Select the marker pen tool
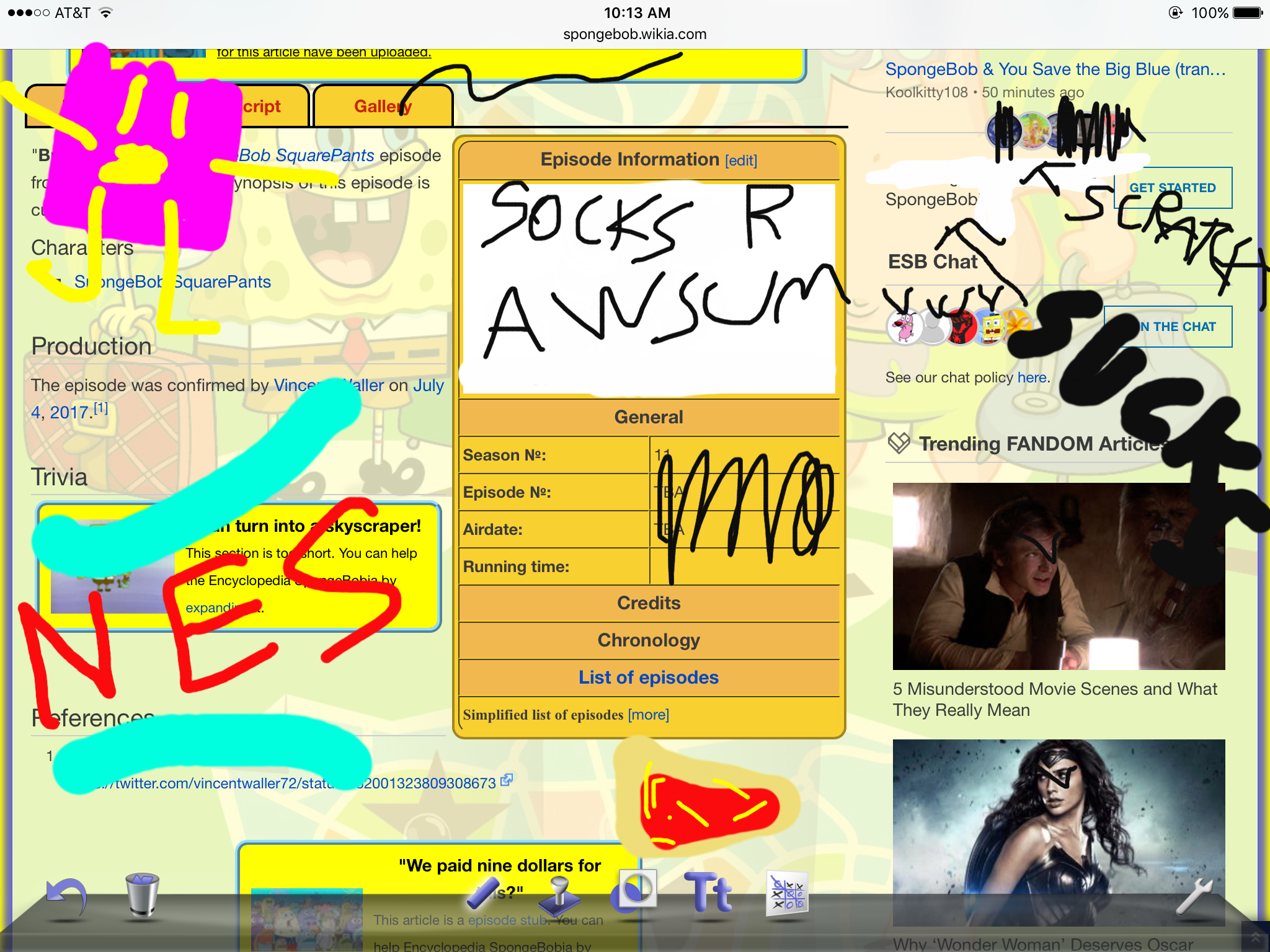The width and height of the screenshot is (1270, 952). coord(484,892)
